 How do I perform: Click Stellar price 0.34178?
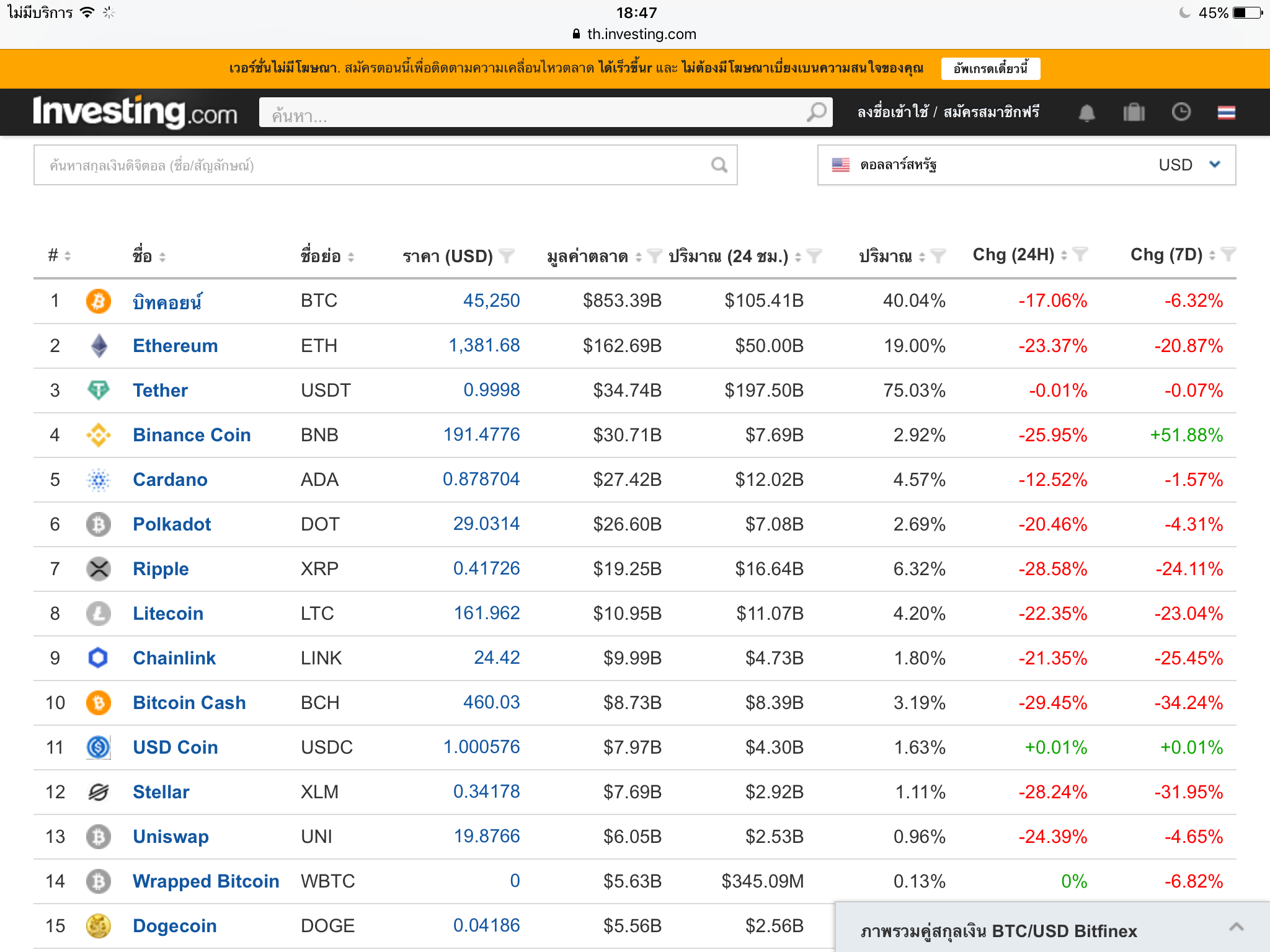tap(486, 791)
